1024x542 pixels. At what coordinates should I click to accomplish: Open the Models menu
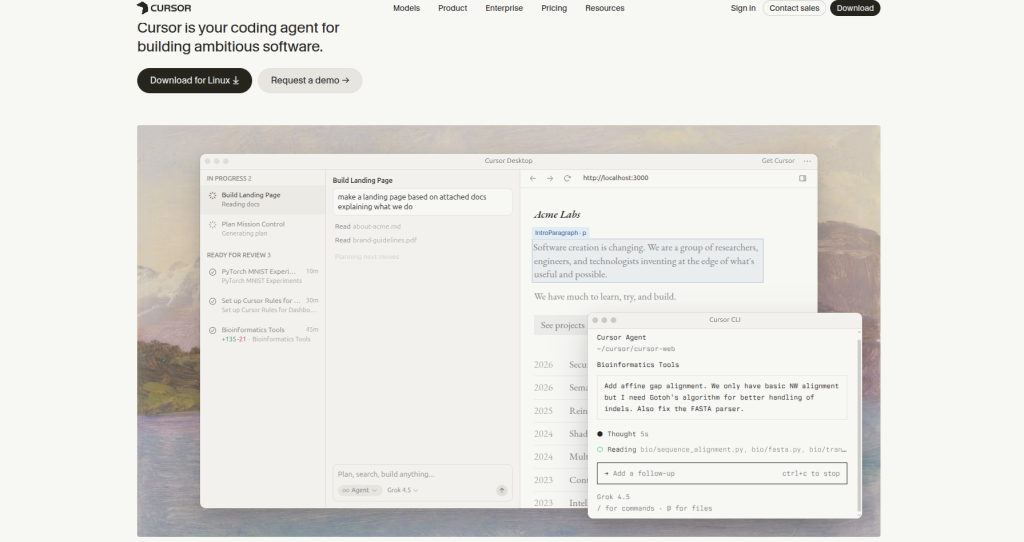406,8
